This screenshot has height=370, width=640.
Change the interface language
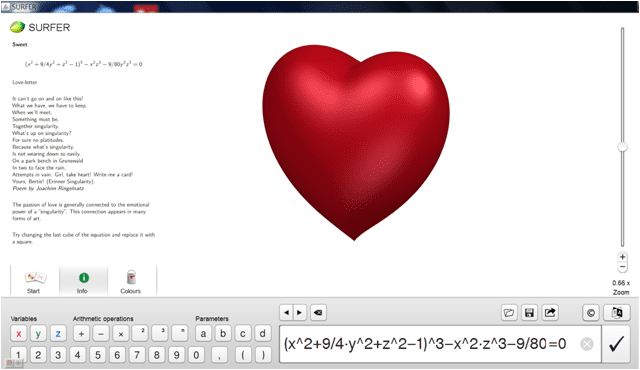pyautogui.click(x=617, y=313)
